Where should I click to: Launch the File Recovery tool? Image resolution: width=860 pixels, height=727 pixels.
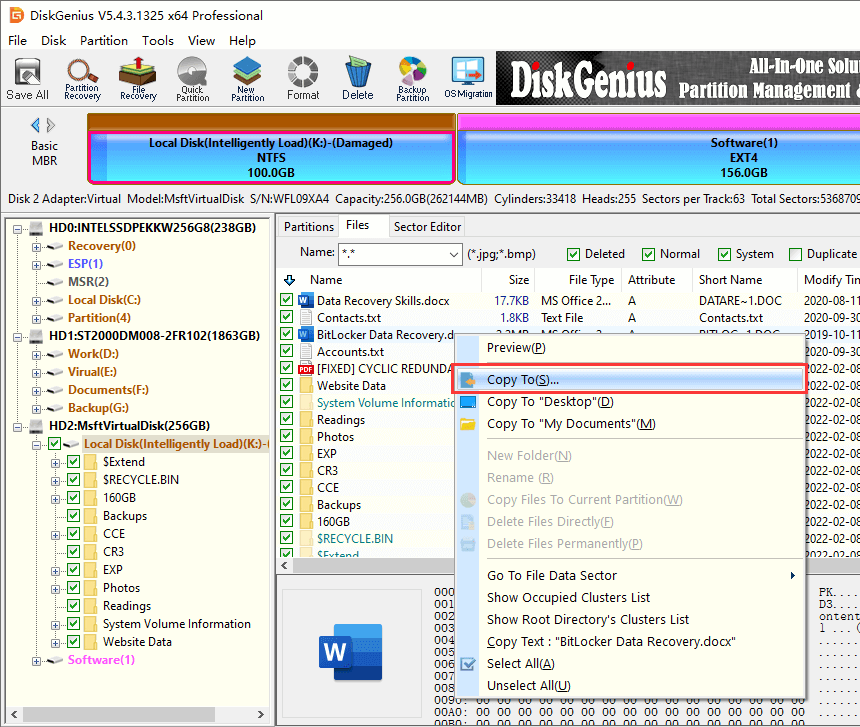(x=138, y=79)
